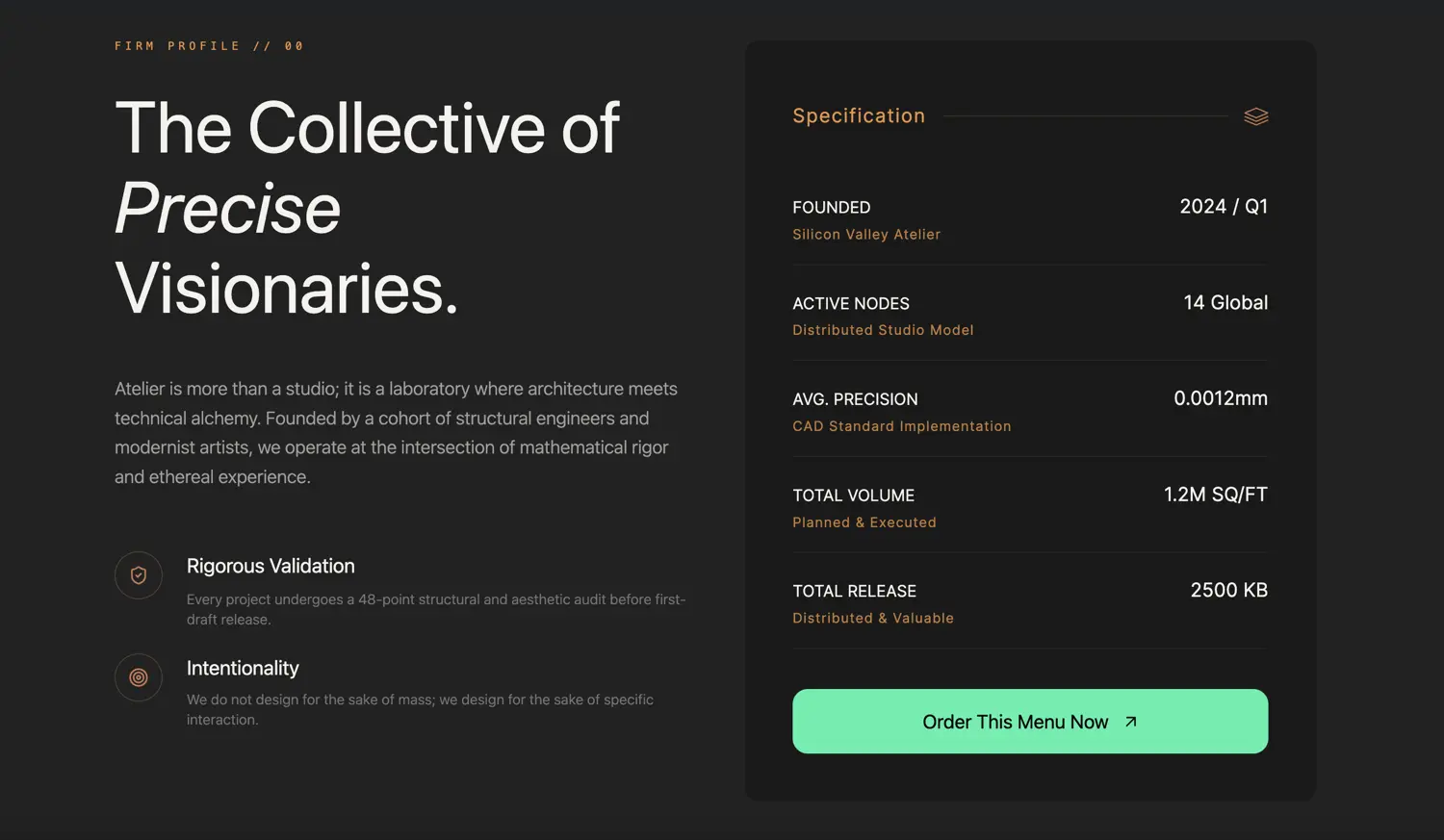Click the 2500 KB total release value

[1228, 590]
